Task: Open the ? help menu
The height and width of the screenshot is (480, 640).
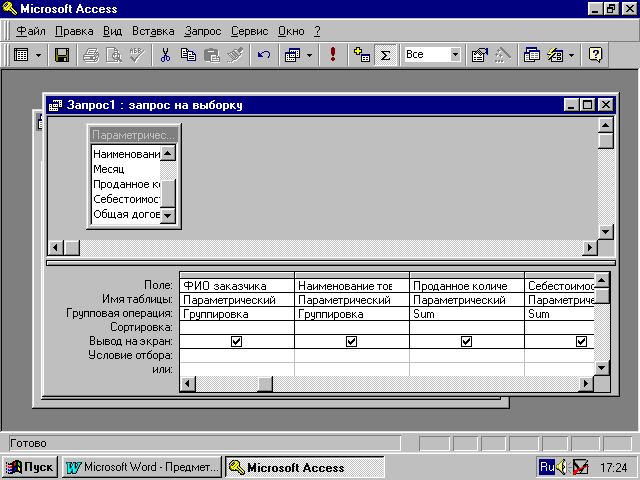Action: 318,31
